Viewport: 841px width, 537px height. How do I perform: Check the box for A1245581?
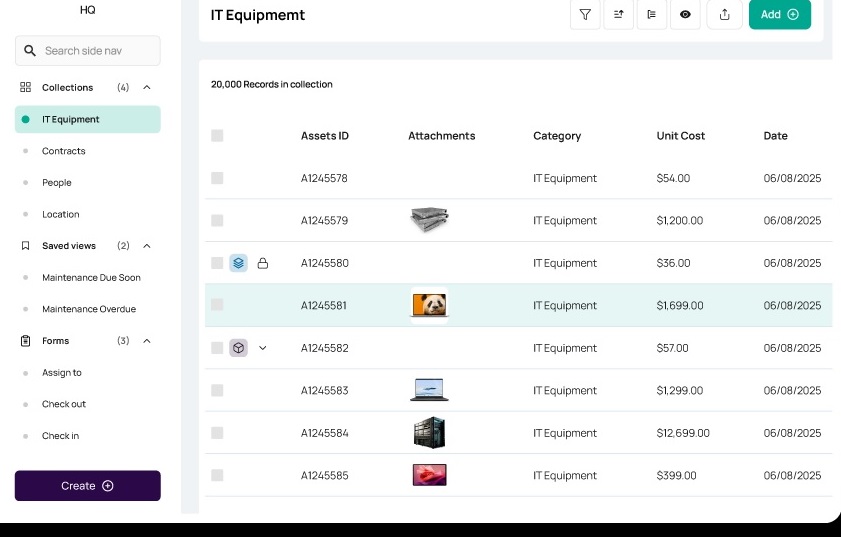pyautogui.click(x=217, y=305)
